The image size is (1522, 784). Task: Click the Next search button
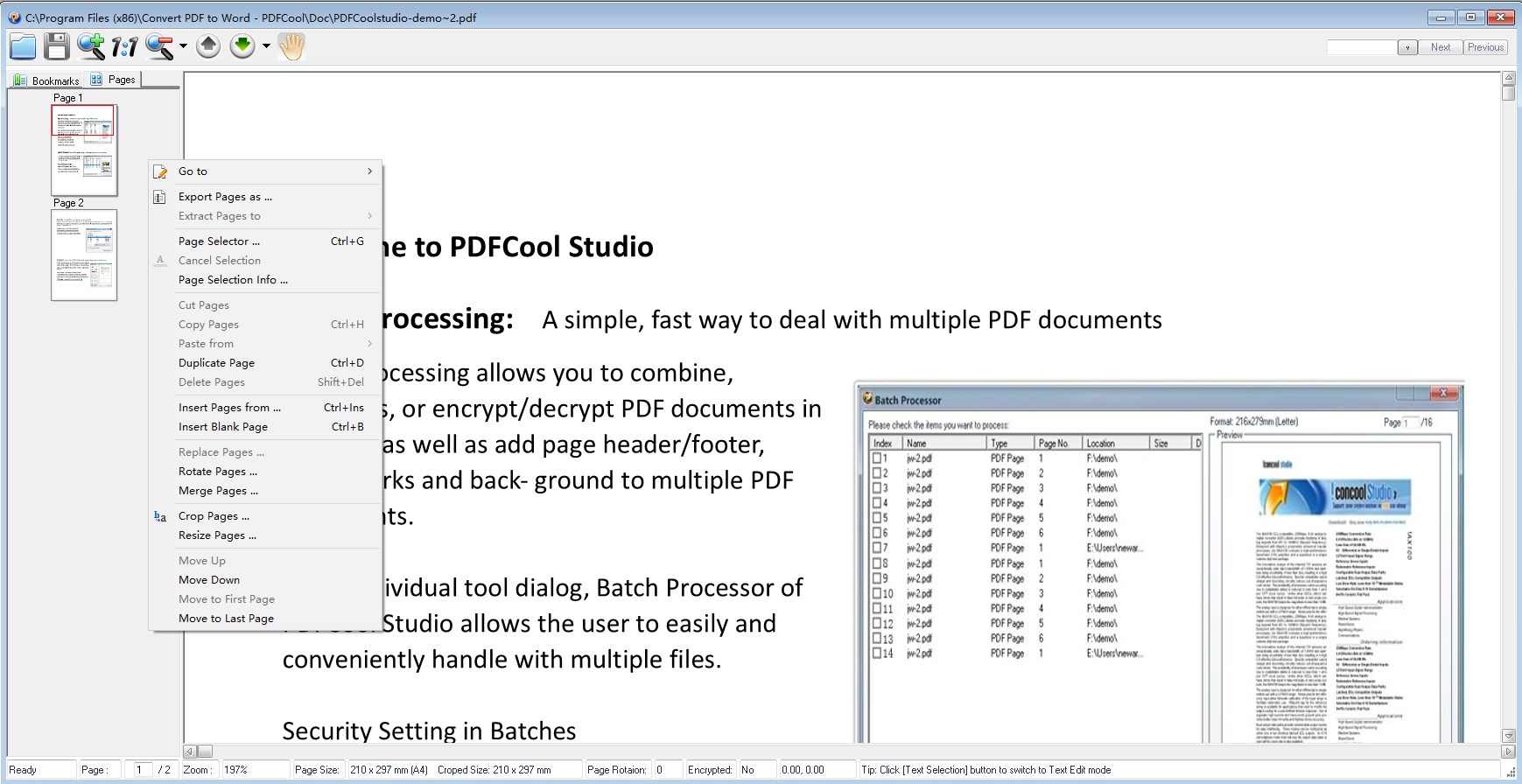(1441, 47)
